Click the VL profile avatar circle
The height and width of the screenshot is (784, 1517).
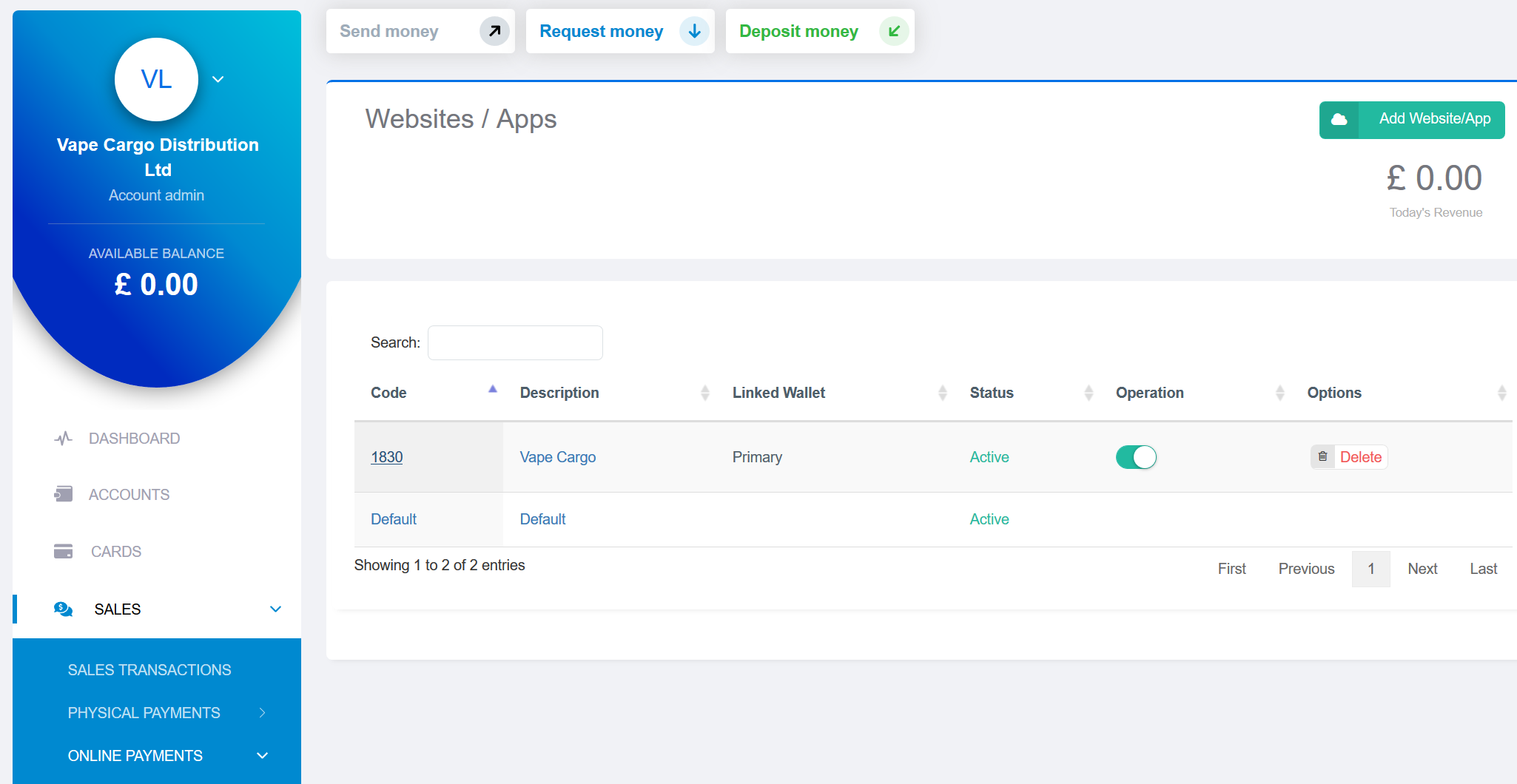click(x=156, y=79)
